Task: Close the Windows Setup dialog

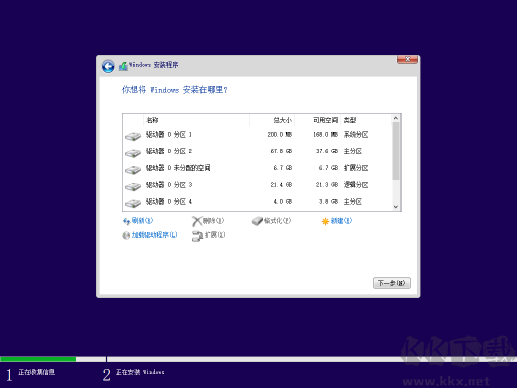Action: (x=407, y=59)
